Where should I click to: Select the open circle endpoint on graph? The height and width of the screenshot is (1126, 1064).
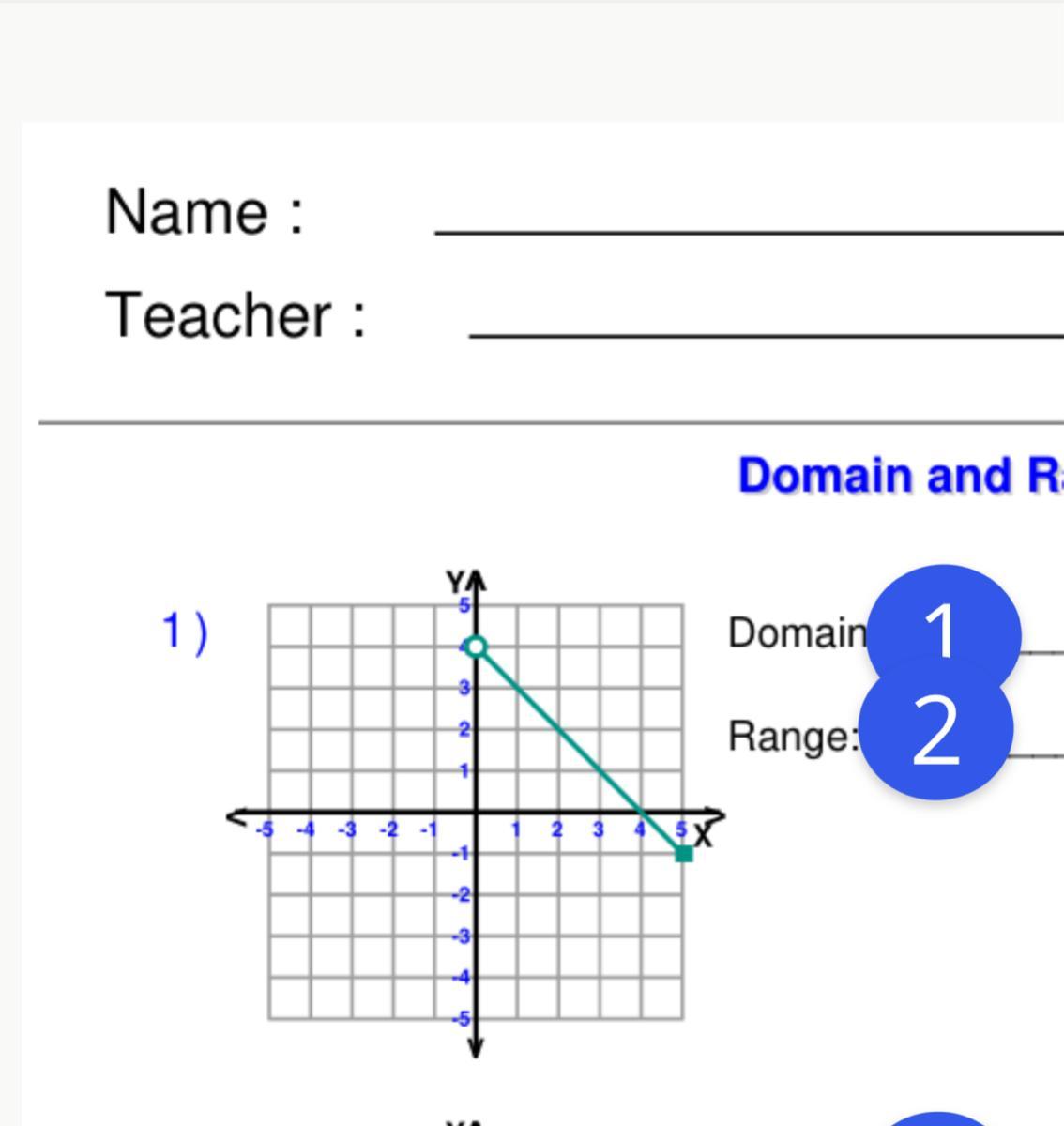[x=477, y=647]
